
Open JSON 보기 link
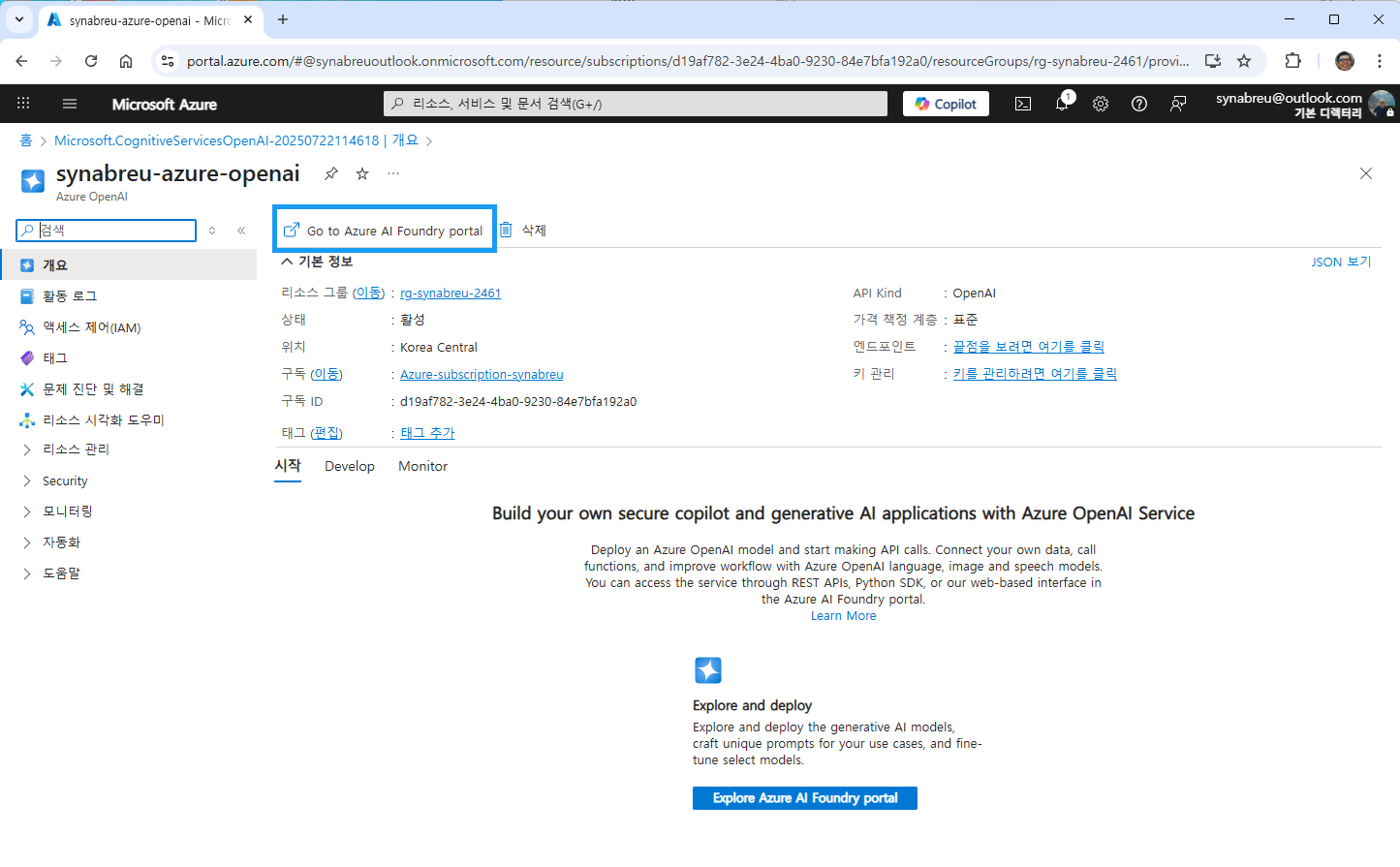pyautogui.click(x=1341, y=262)
